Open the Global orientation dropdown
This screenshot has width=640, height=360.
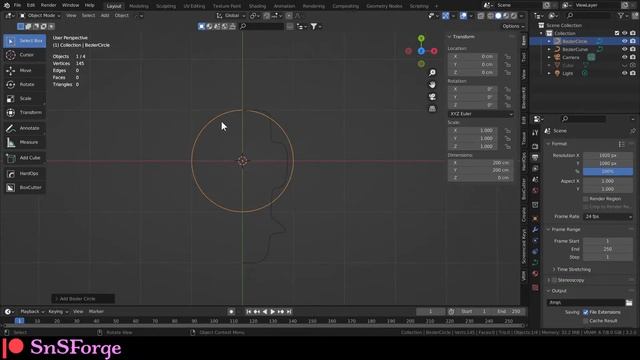231,16
